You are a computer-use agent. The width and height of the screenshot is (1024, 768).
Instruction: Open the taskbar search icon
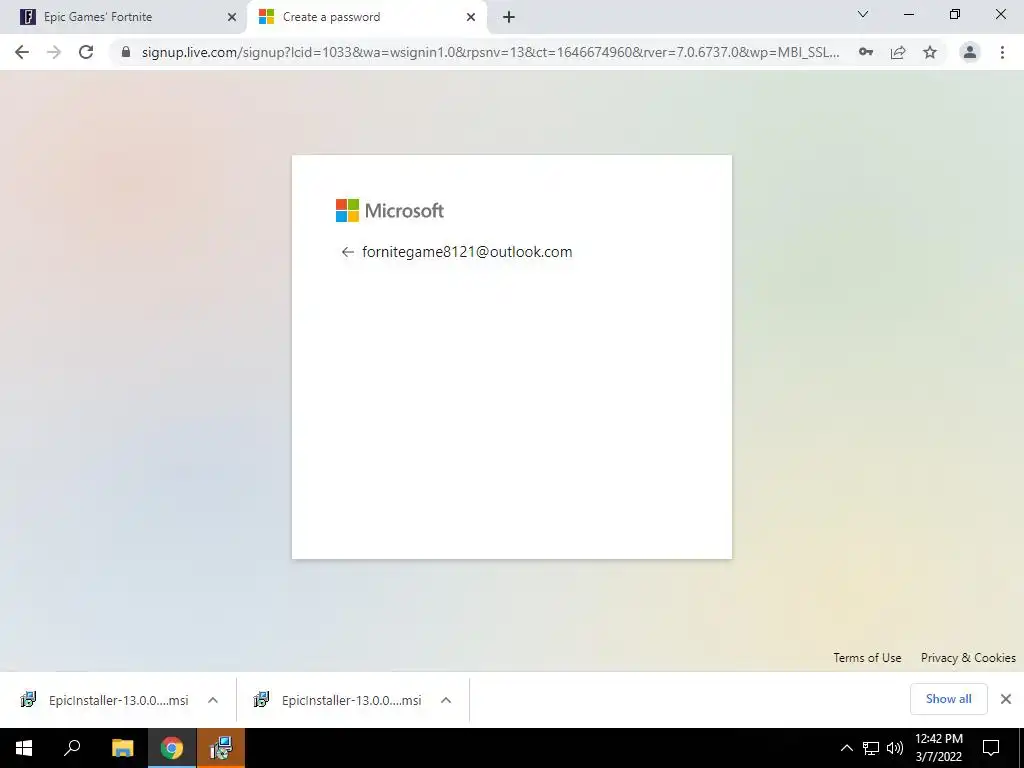72,748
